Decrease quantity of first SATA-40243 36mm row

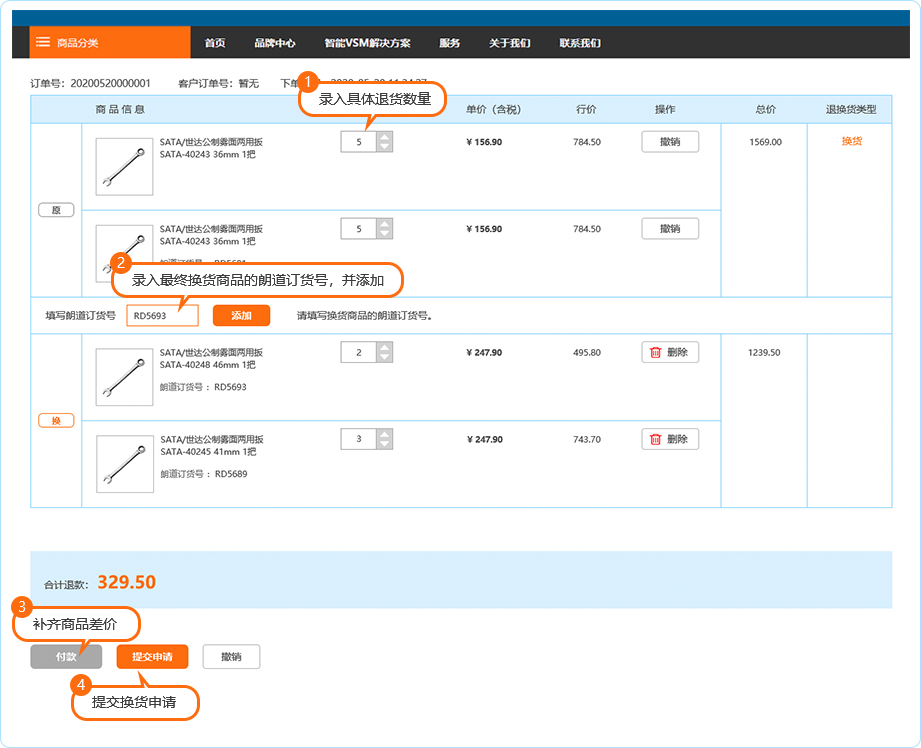(384, 147)
